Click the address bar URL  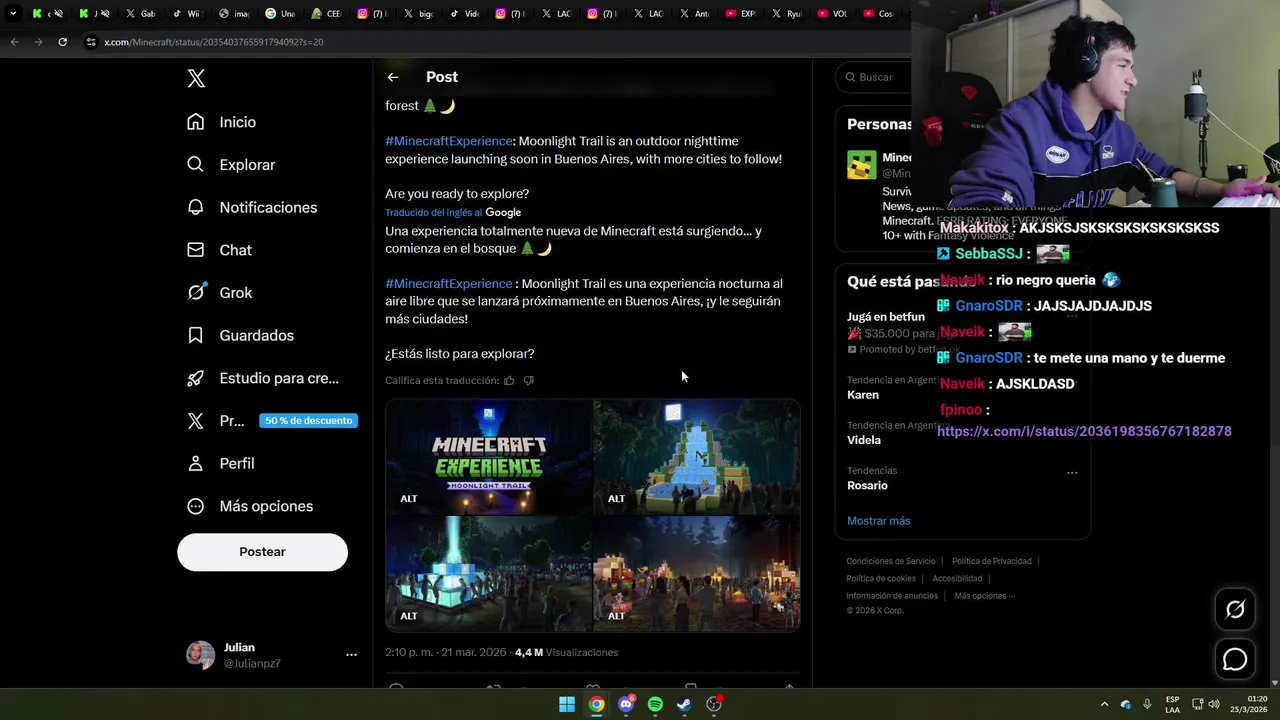213,42
